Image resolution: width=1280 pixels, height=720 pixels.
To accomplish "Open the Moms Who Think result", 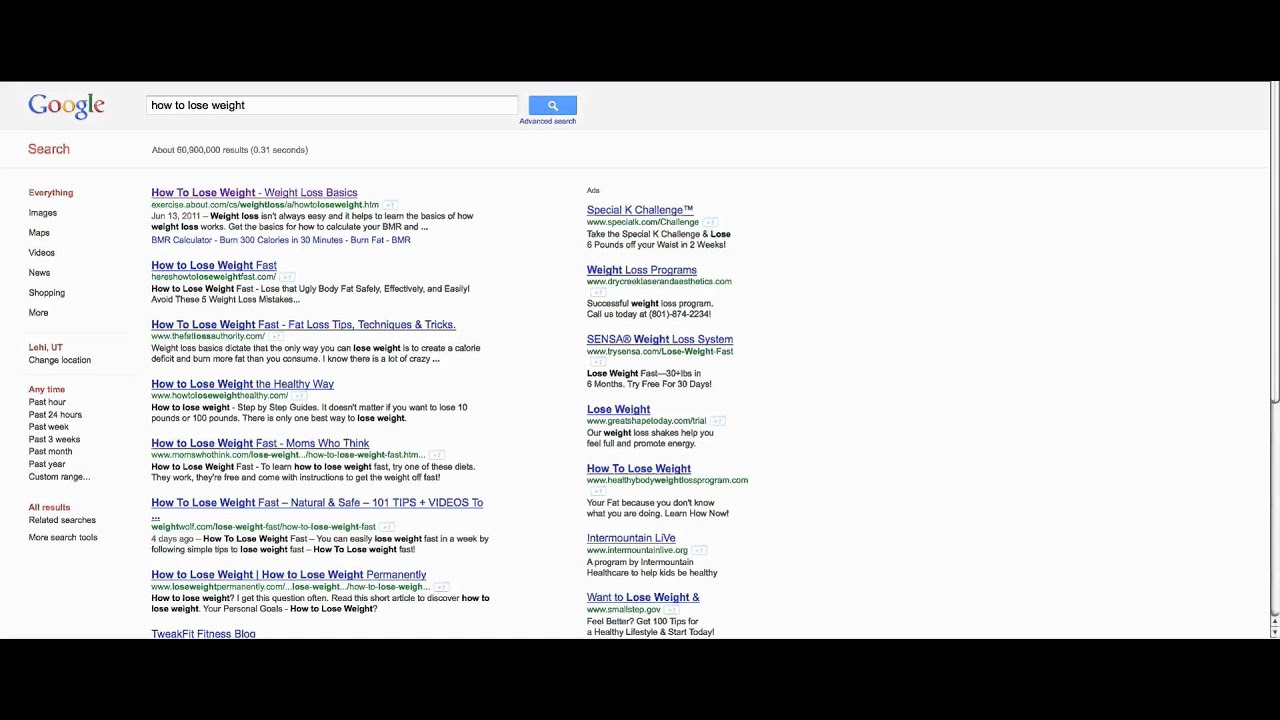I will (260, 443).
